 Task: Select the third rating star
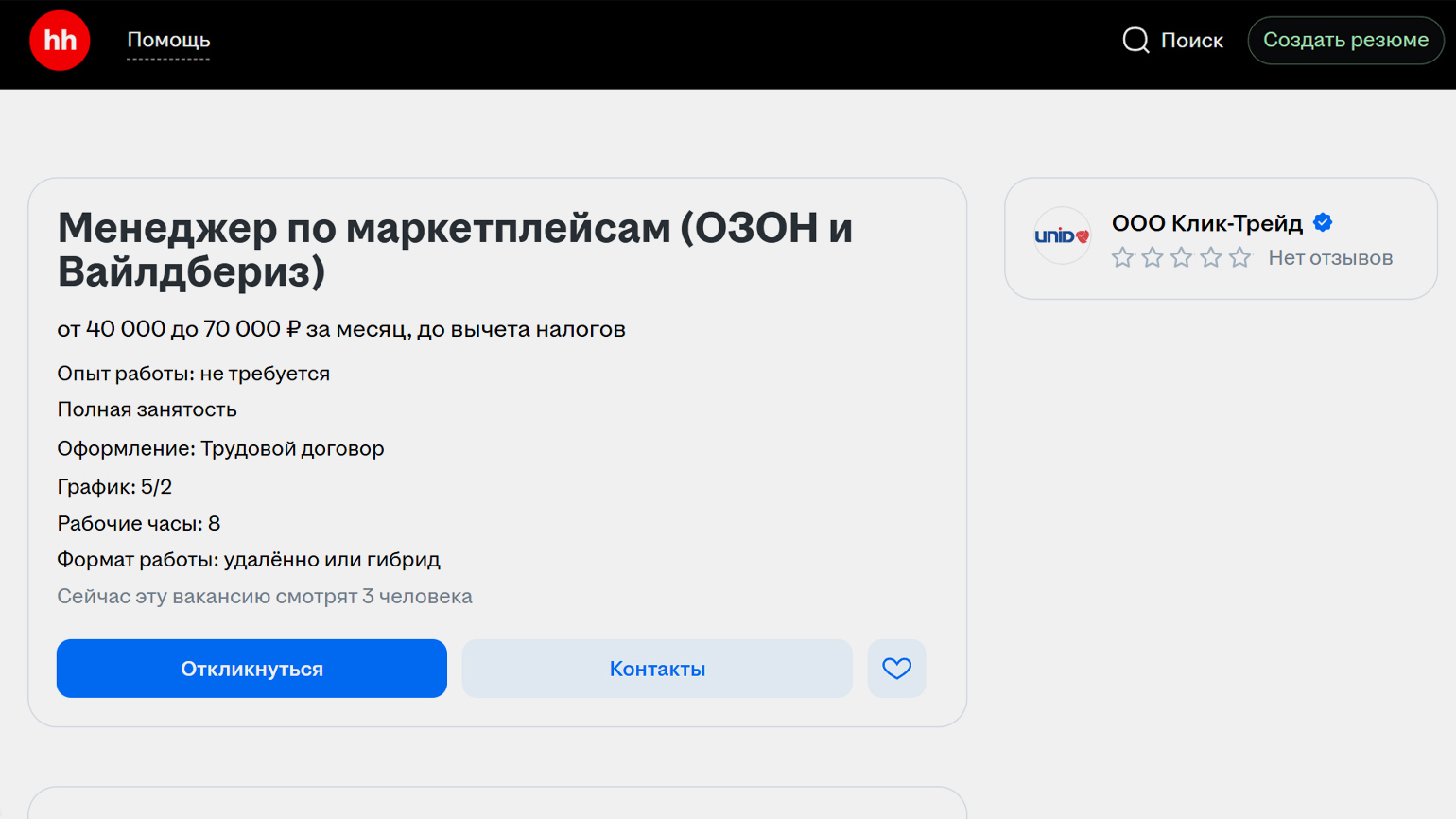click(1181, 257)
